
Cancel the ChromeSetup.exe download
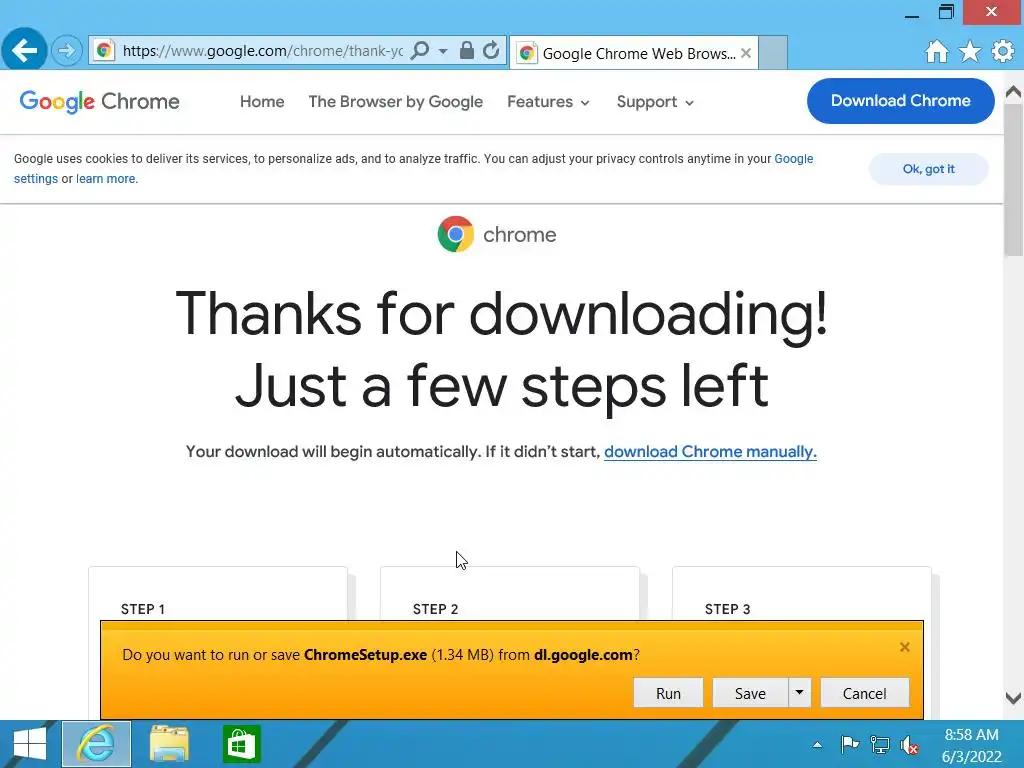[865, 693]
